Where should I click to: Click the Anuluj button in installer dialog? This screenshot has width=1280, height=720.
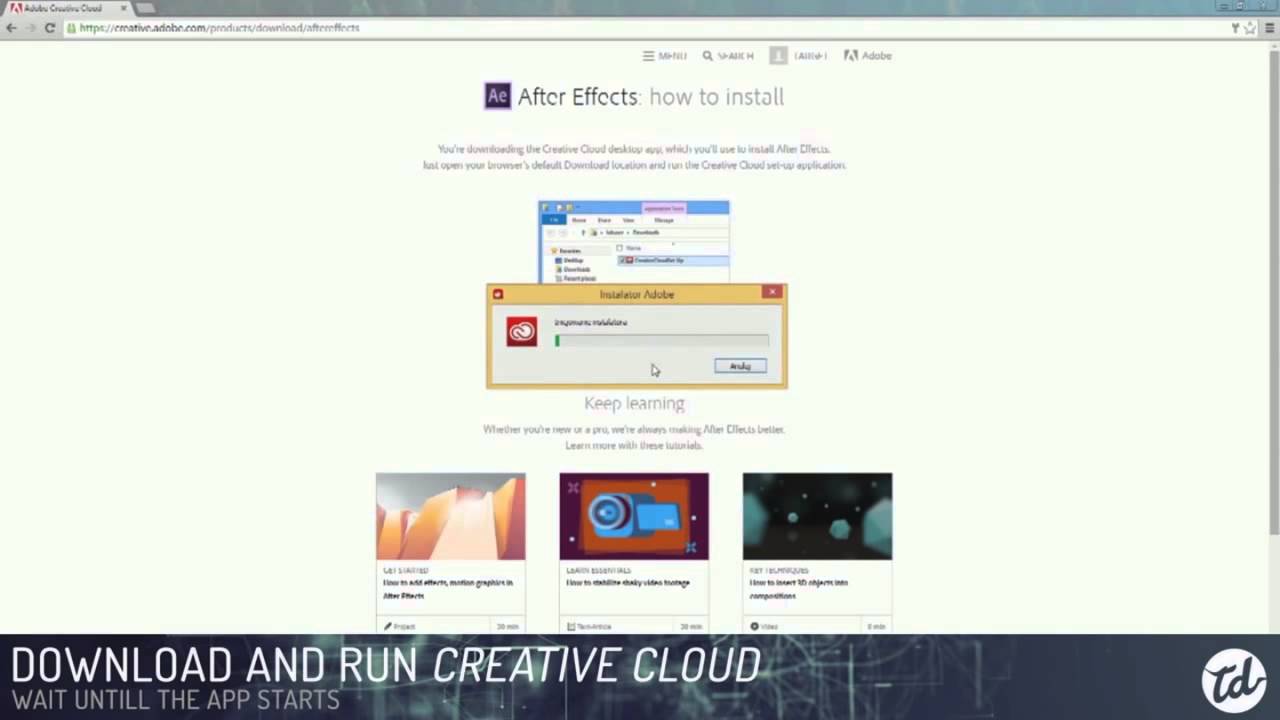click(740, 366)
